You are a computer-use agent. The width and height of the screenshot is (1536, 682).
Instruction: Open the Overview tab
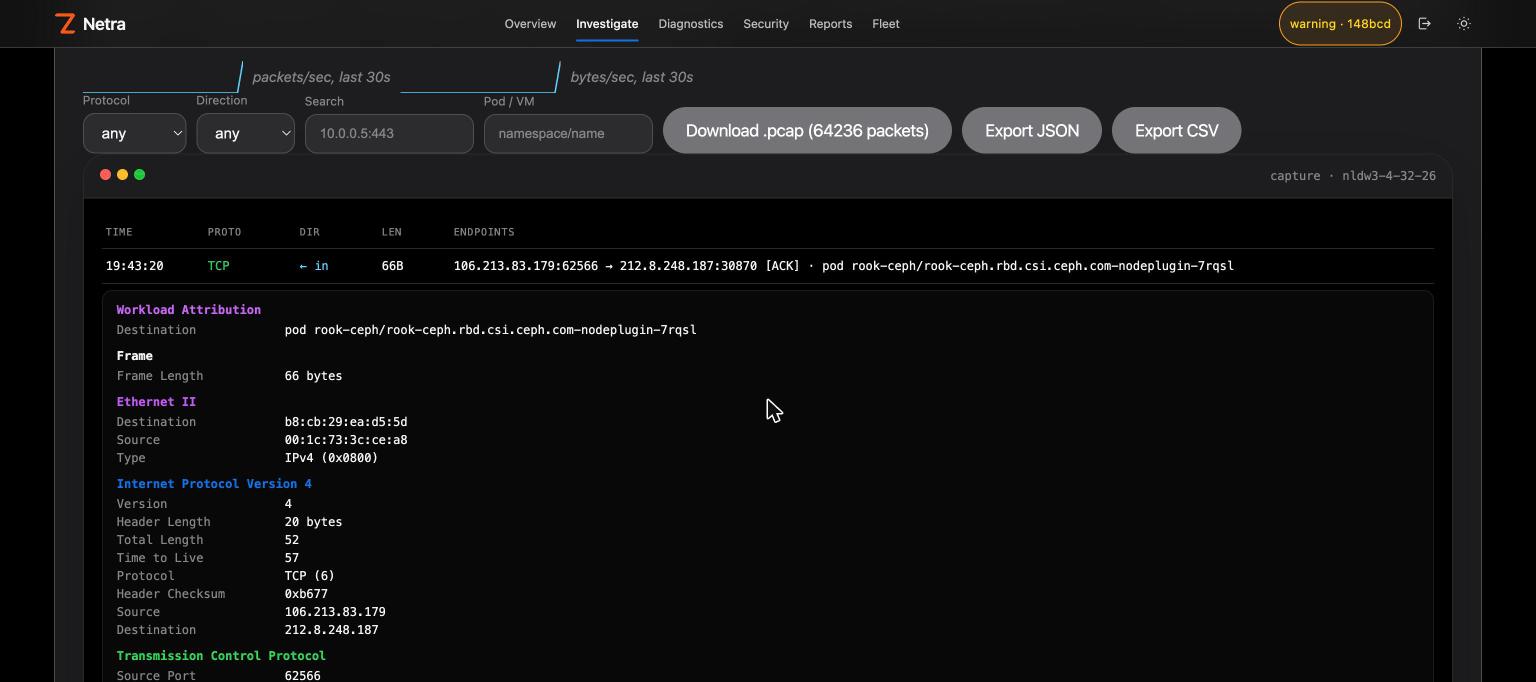tap(530, 24)
